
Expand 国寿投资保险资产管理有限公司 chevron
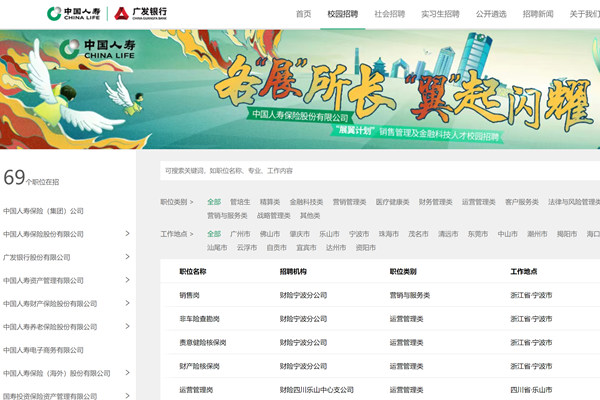127,395
